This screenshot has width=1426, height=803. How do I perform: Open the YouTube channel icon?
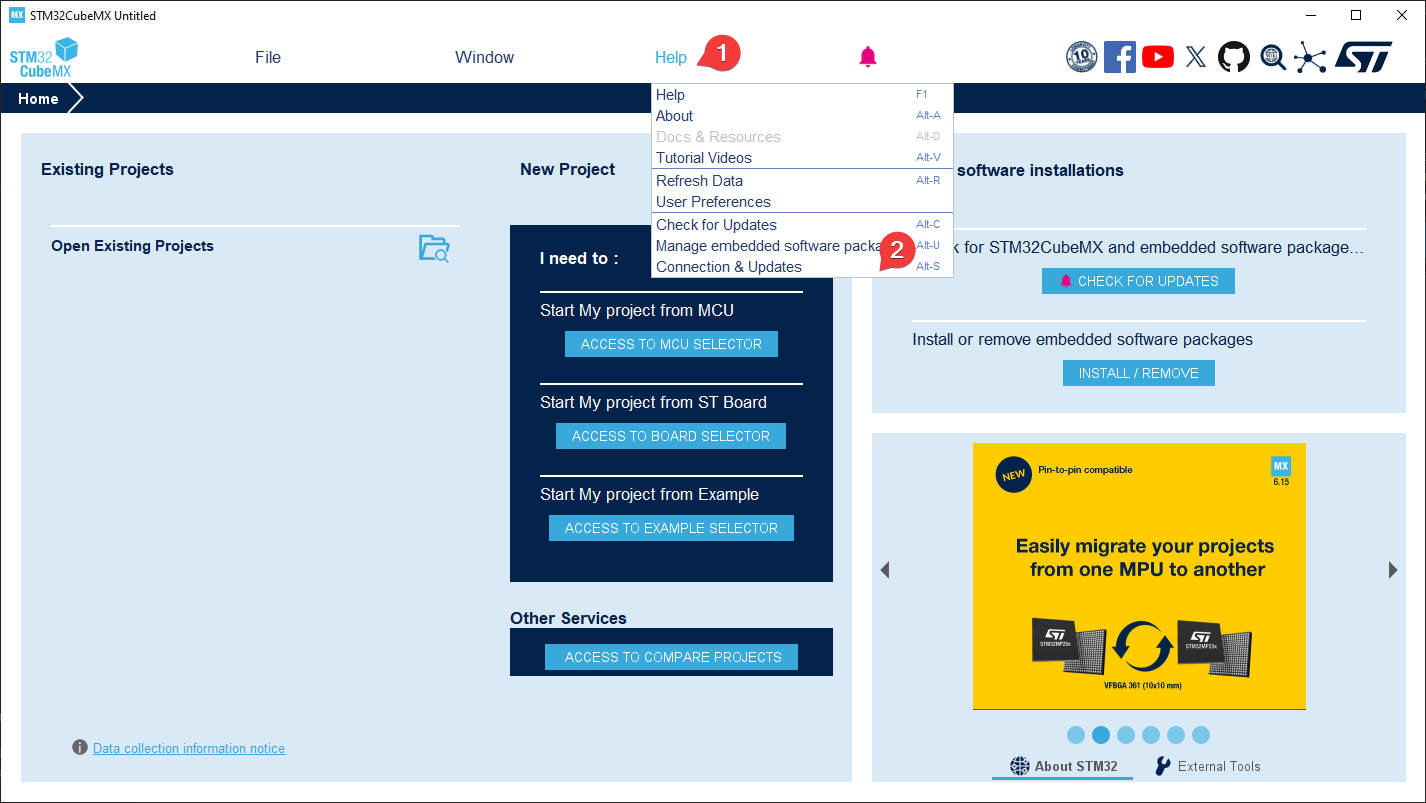[1157, 57]
